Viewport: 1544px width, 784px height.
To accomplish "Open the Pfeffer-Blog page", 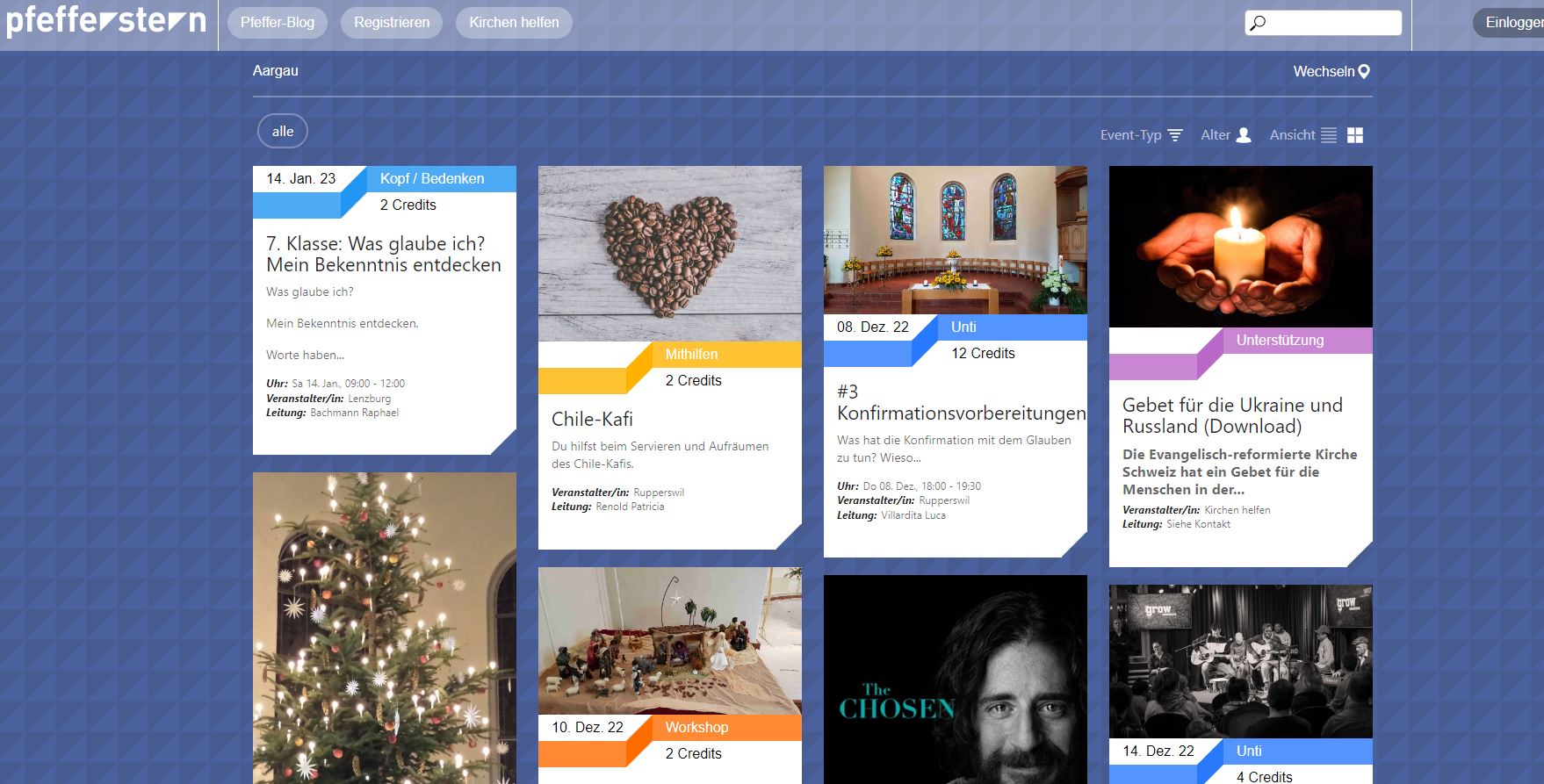I will coord(278,23).
